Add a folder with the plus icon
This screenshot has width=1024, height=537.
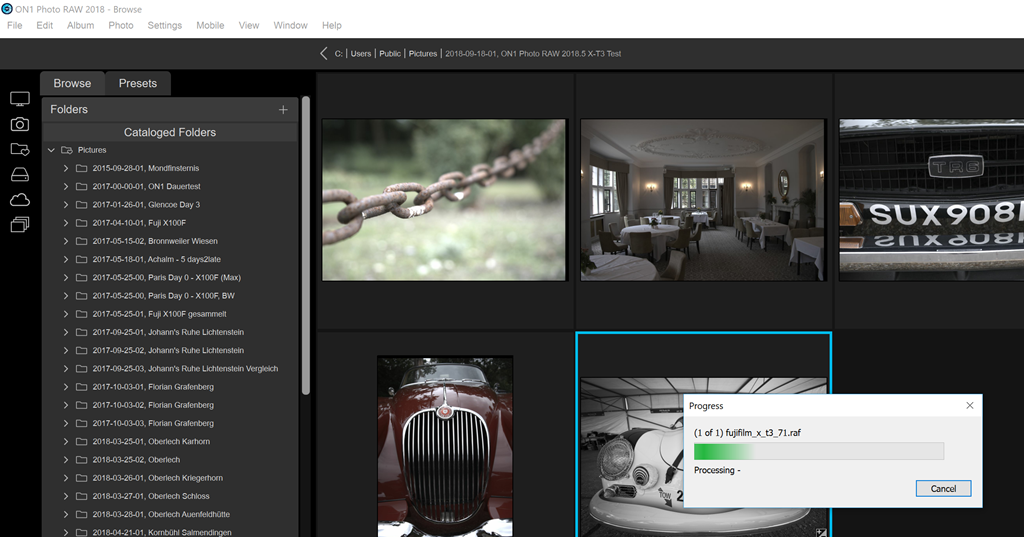283,110
